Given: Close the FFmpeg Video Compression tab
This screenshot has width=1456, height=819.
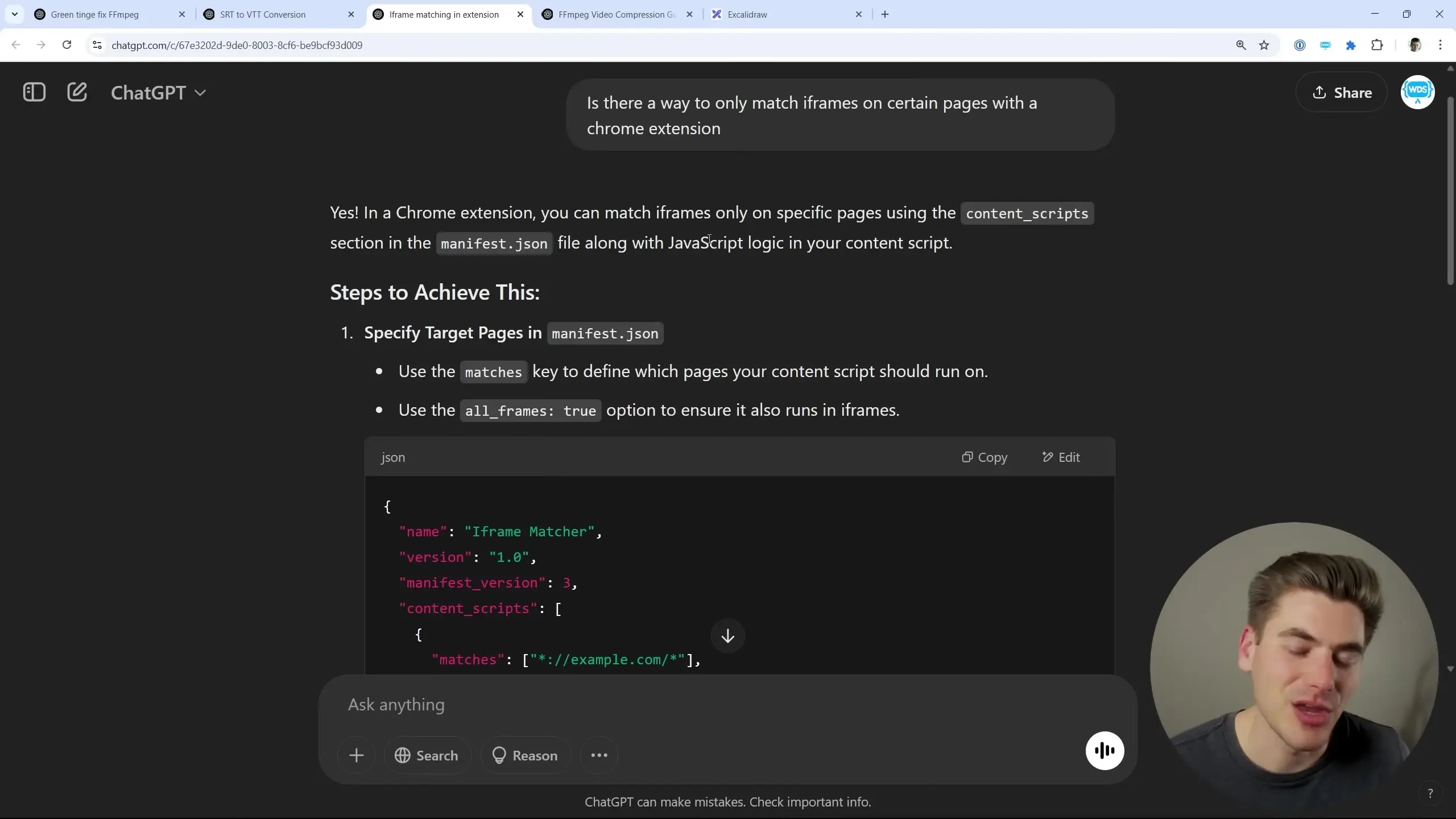Looking at the screenshot, I should tap(690, 14).
